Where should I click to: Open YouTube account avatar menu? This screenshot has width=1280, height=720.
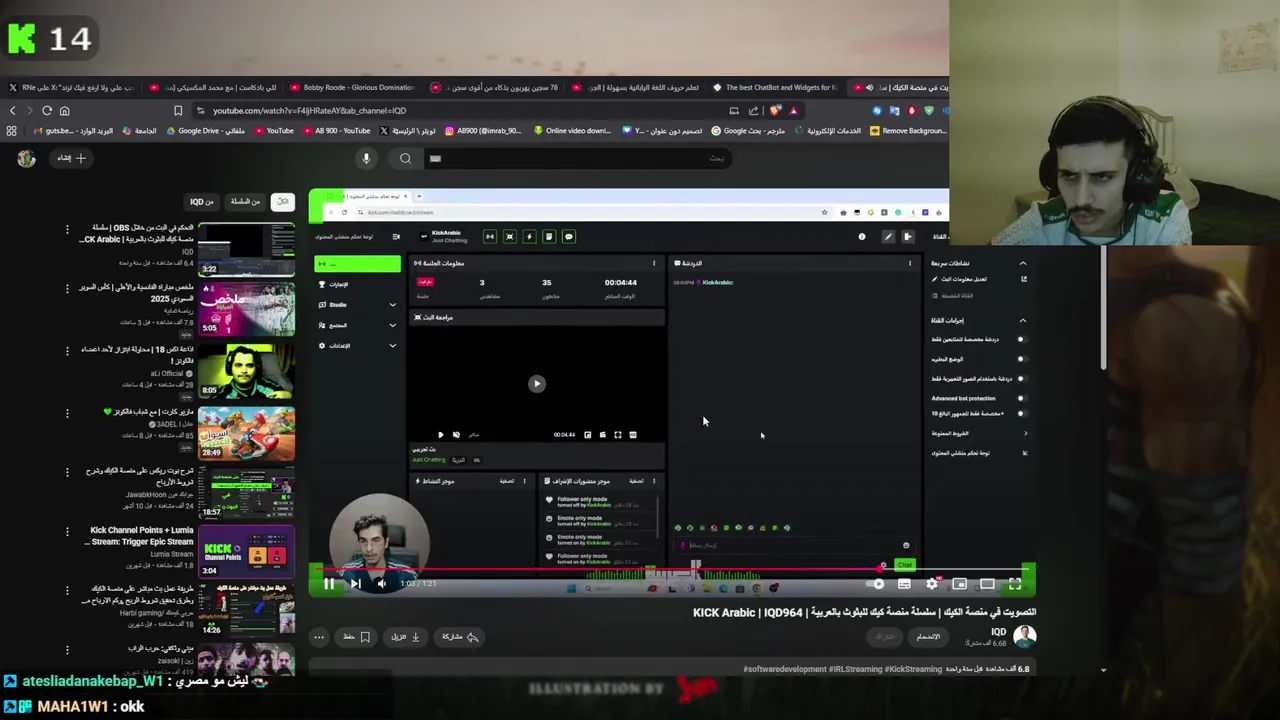pos(26,158)
